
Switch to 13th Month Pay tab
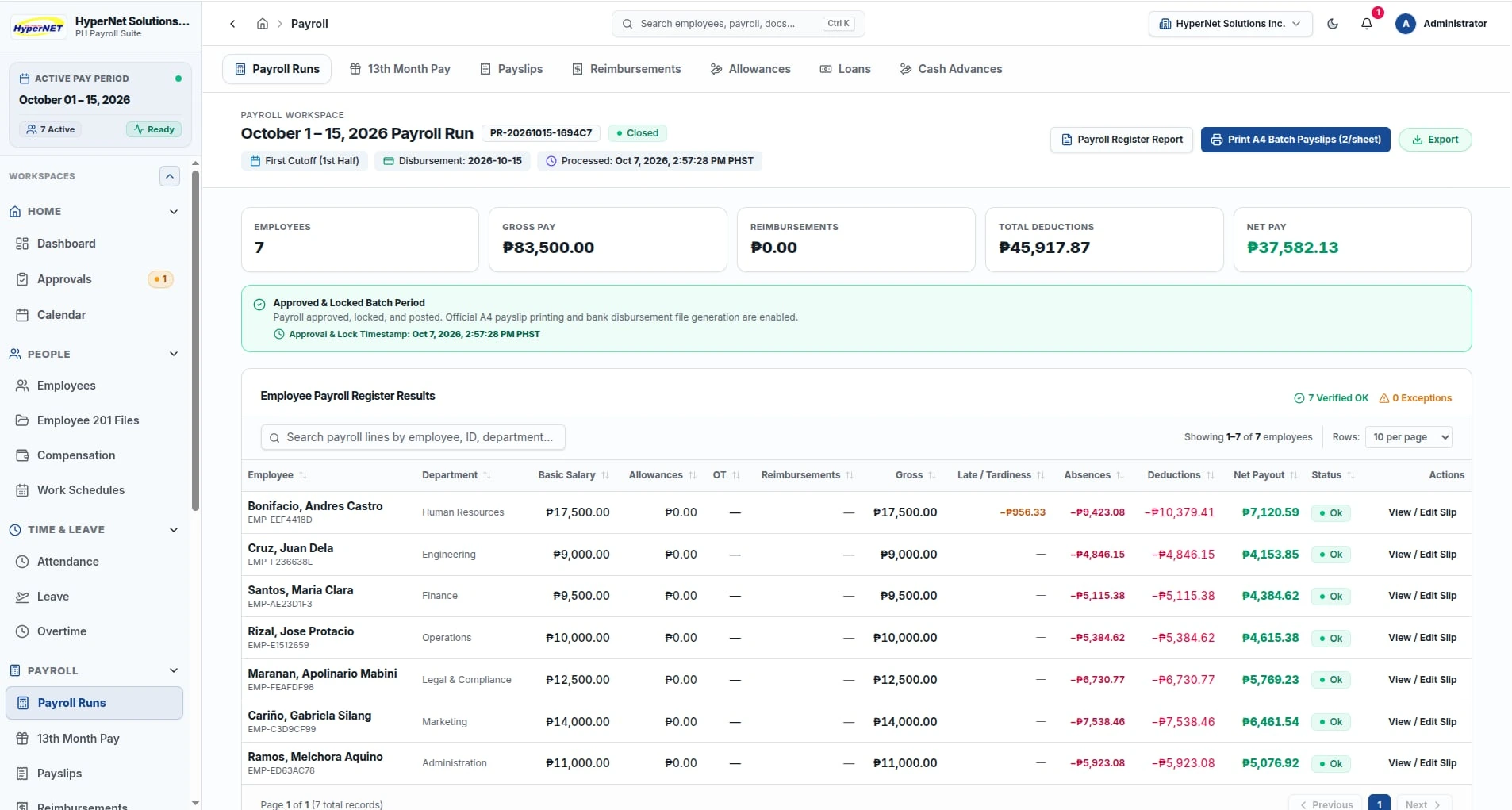401,69
